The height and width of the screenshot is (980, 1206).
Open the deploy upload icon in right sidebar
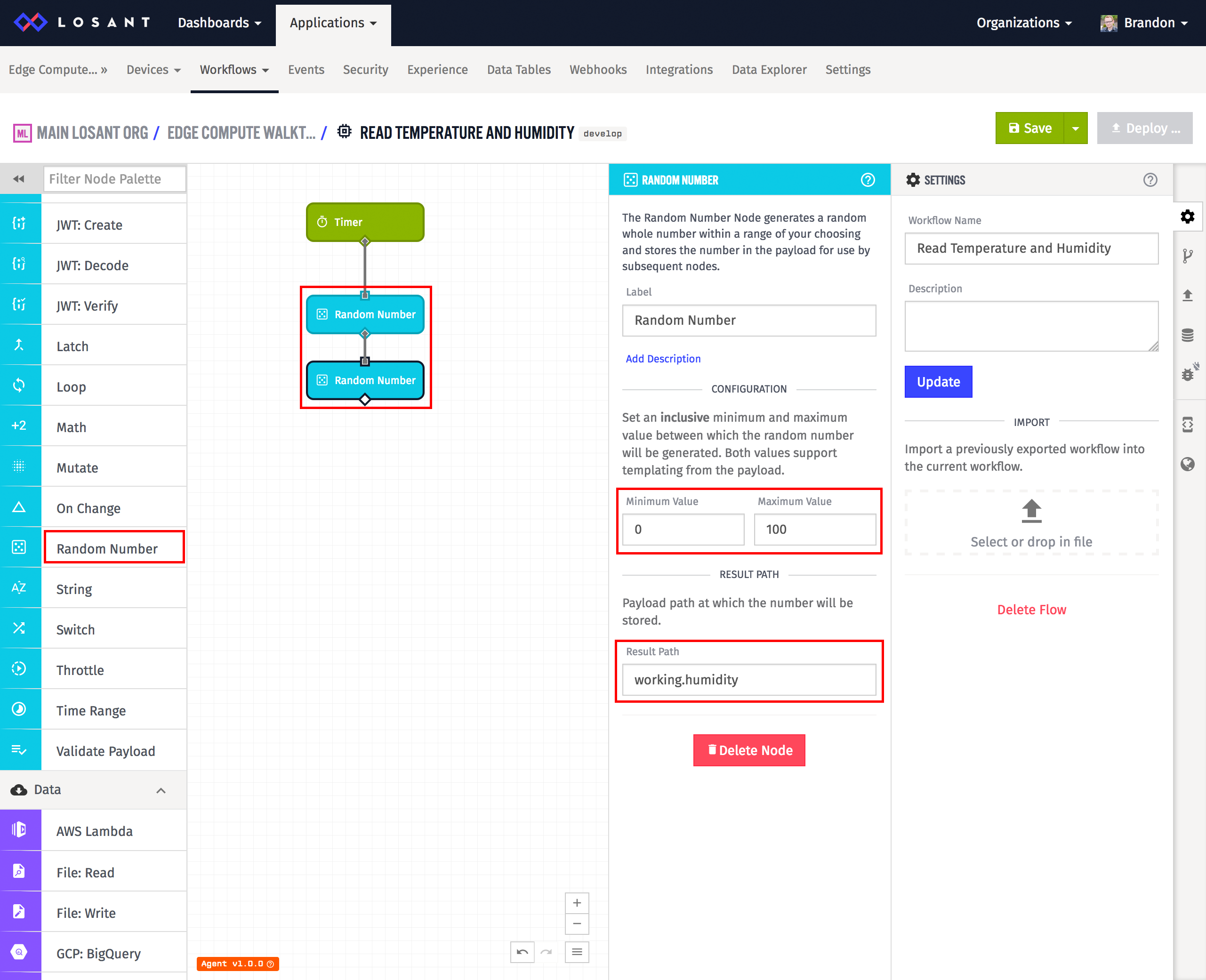pyautogui.click(x=1188, y=295)
